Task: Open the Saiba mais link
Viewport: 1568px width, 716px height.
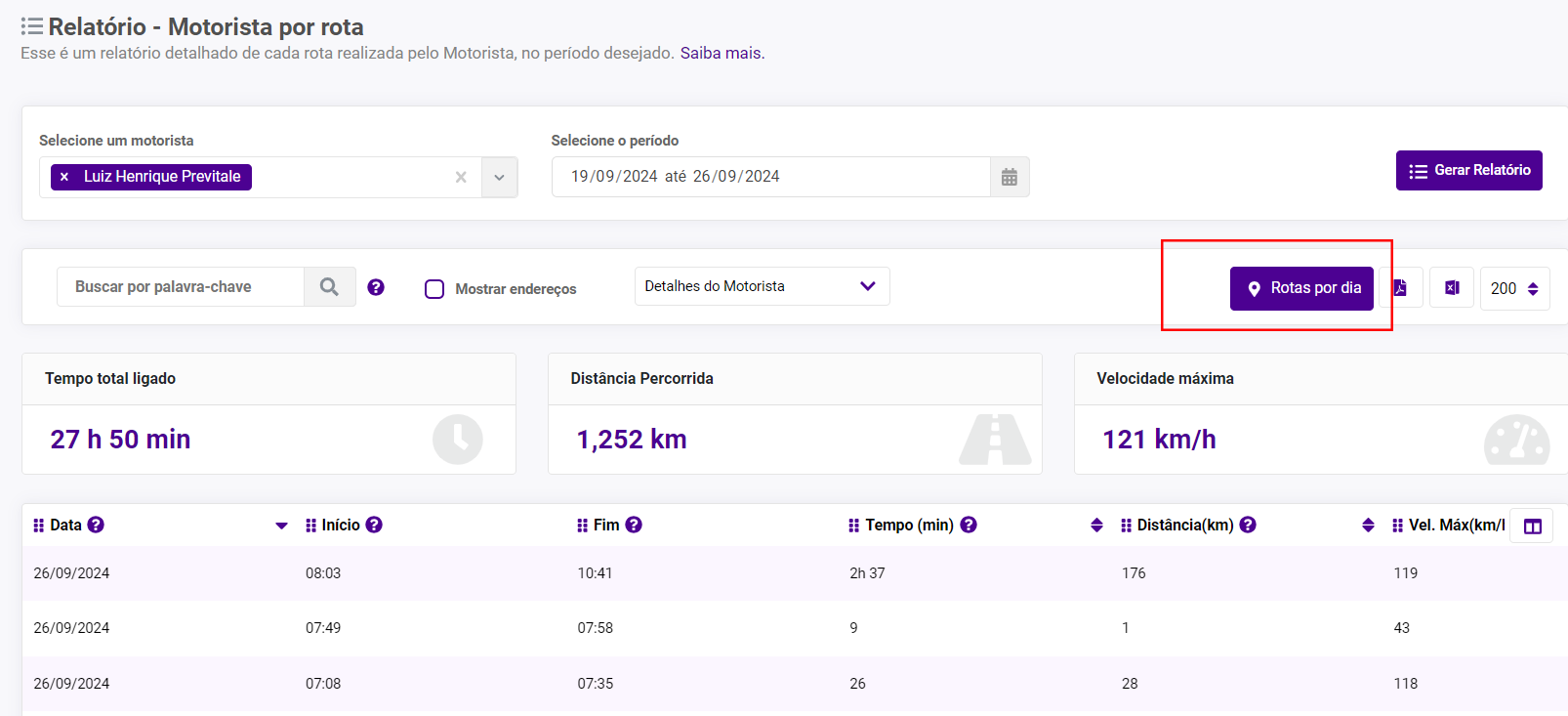Action: pos(721,53)
